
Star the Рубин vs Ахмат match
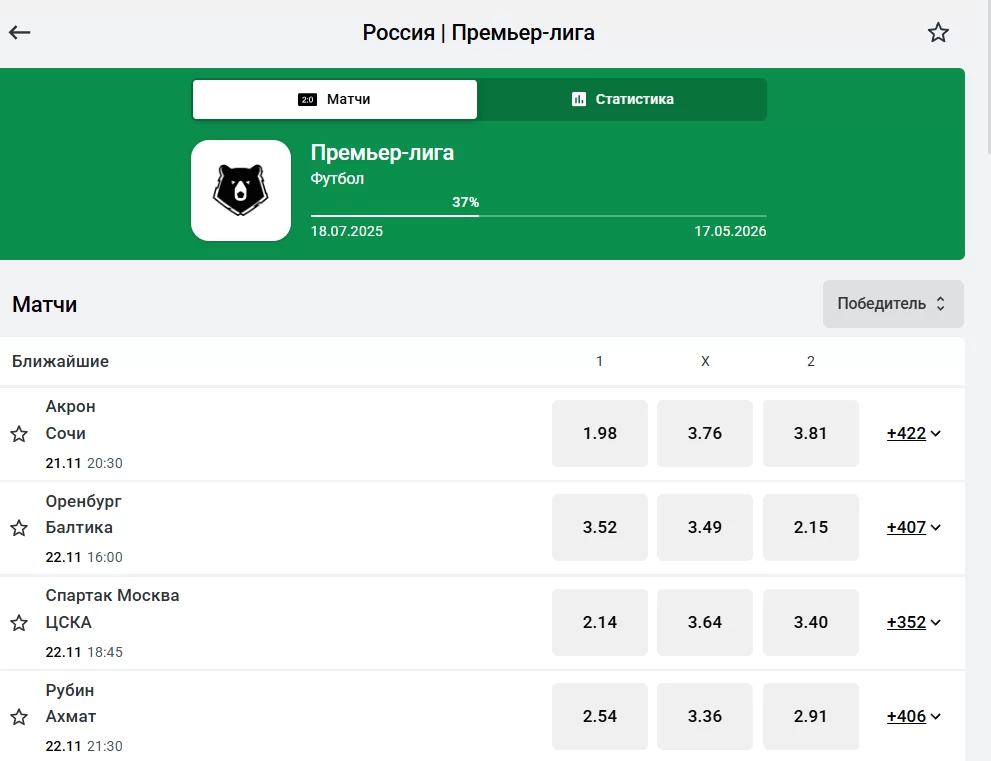[19, 717]
